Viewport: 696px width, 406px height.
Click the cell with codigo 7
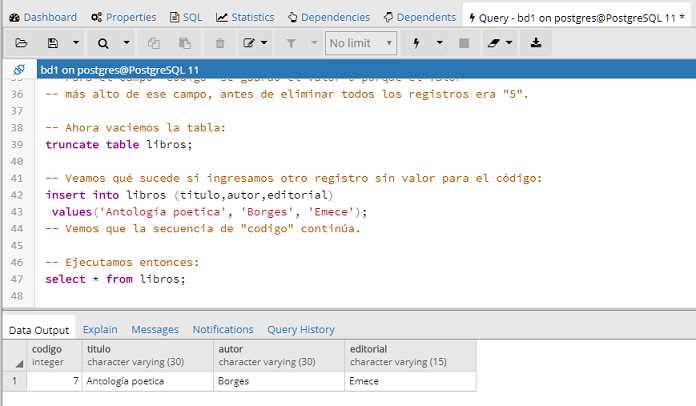[54, 381]
